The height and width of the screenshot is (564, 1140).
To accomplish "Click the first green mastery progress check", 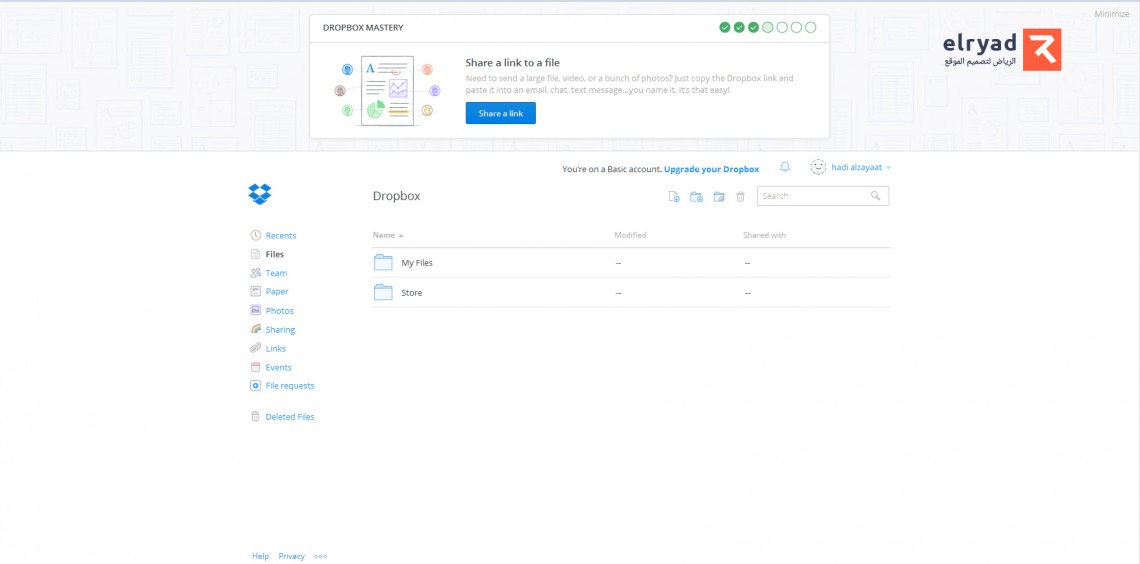I will coord(725,28).
